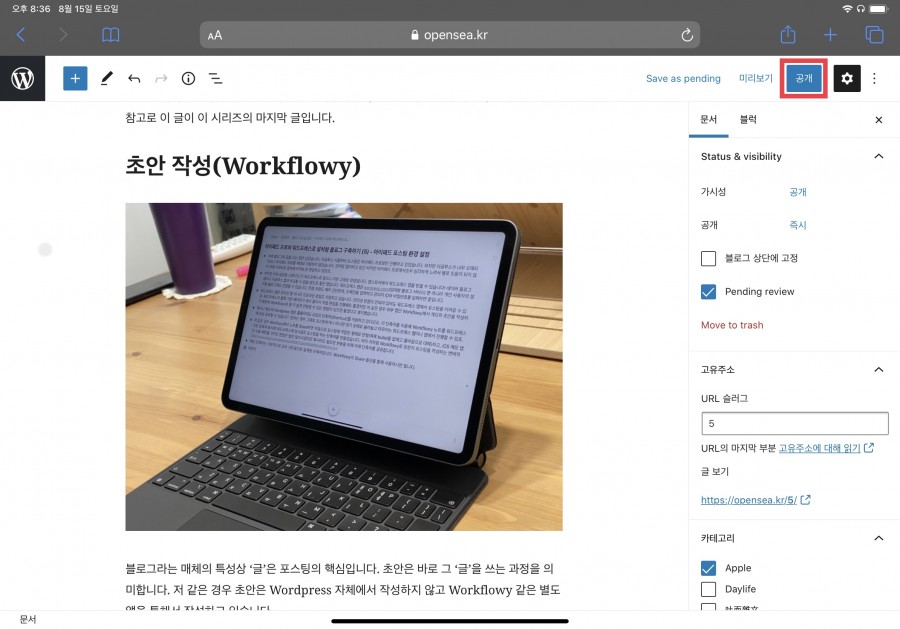Click the 초안 작성(Workflowy) heading
The width and height of the screenshot is (900, 629).
243,166
